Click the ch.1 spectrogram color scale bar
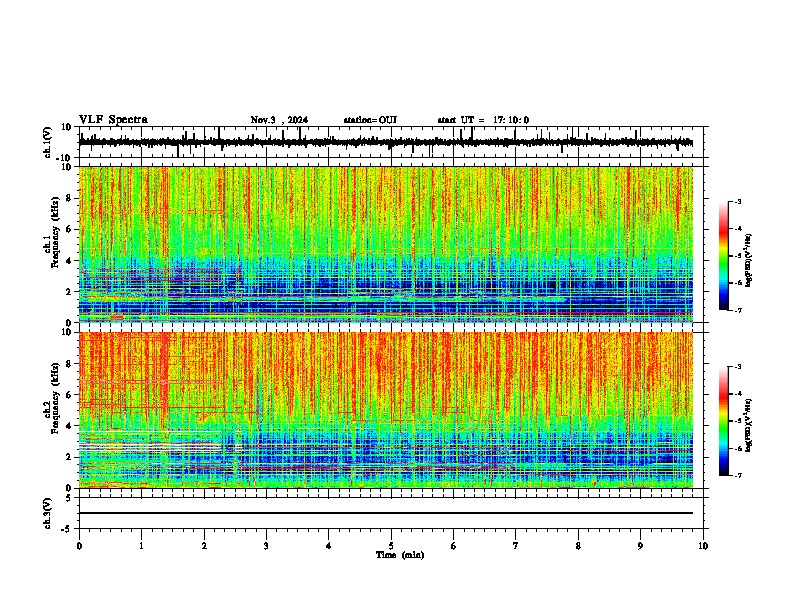The width and height of the screenshot is (792, 612). coord(724,256)
